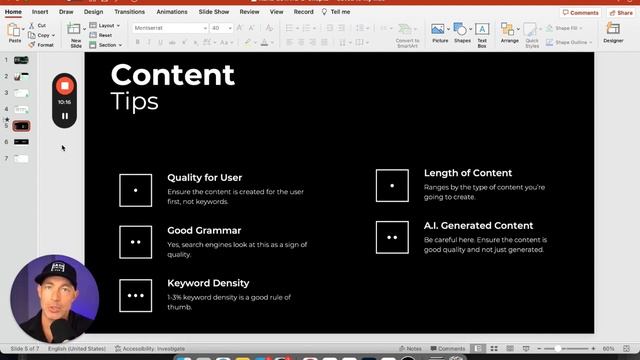This screenshot has width=640, height=360.
Task: Open the Record tab
Action: 304,12
